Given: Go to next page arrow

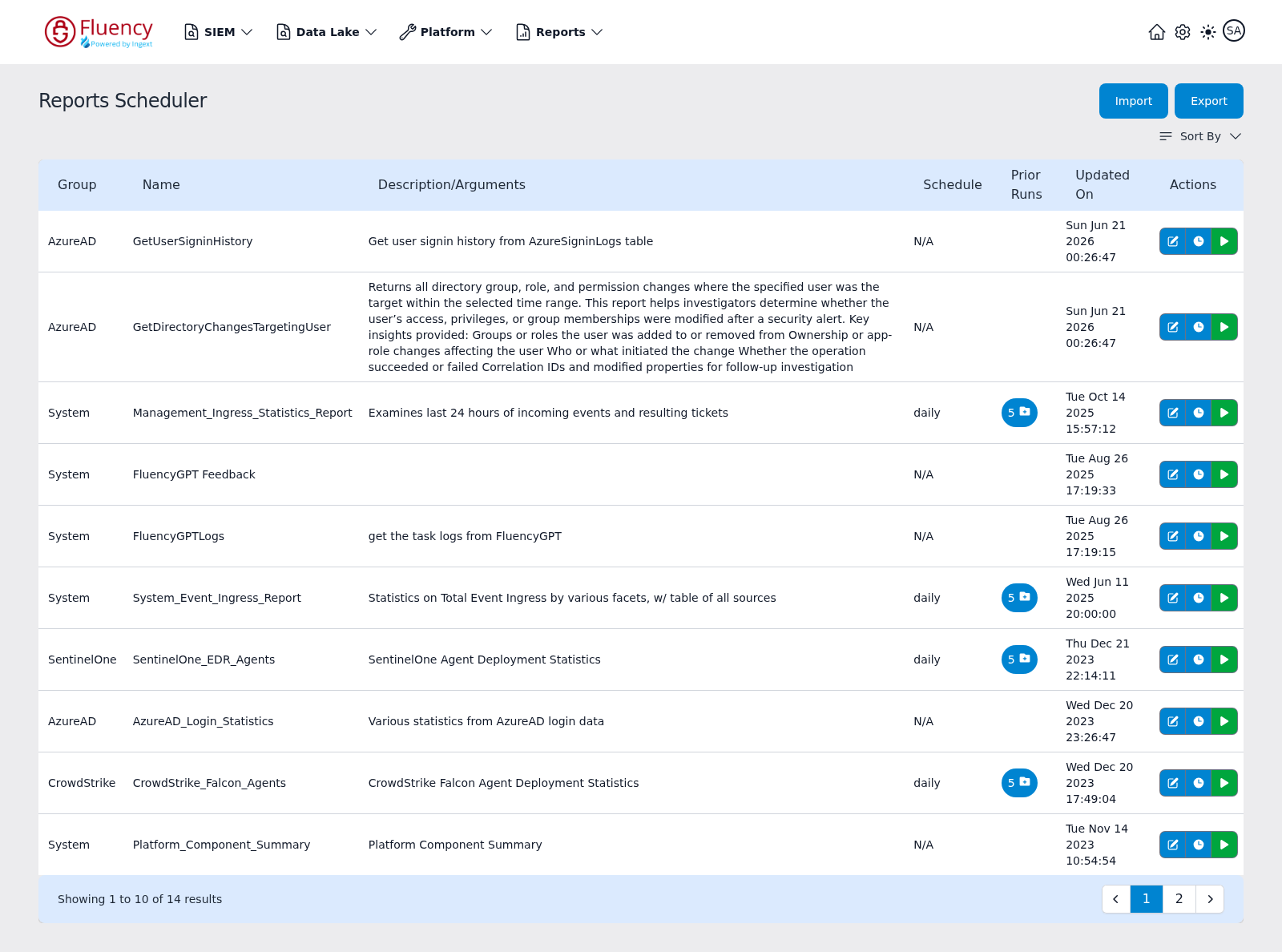Looking at the screenshot, I should click(x=1210, y=899).
